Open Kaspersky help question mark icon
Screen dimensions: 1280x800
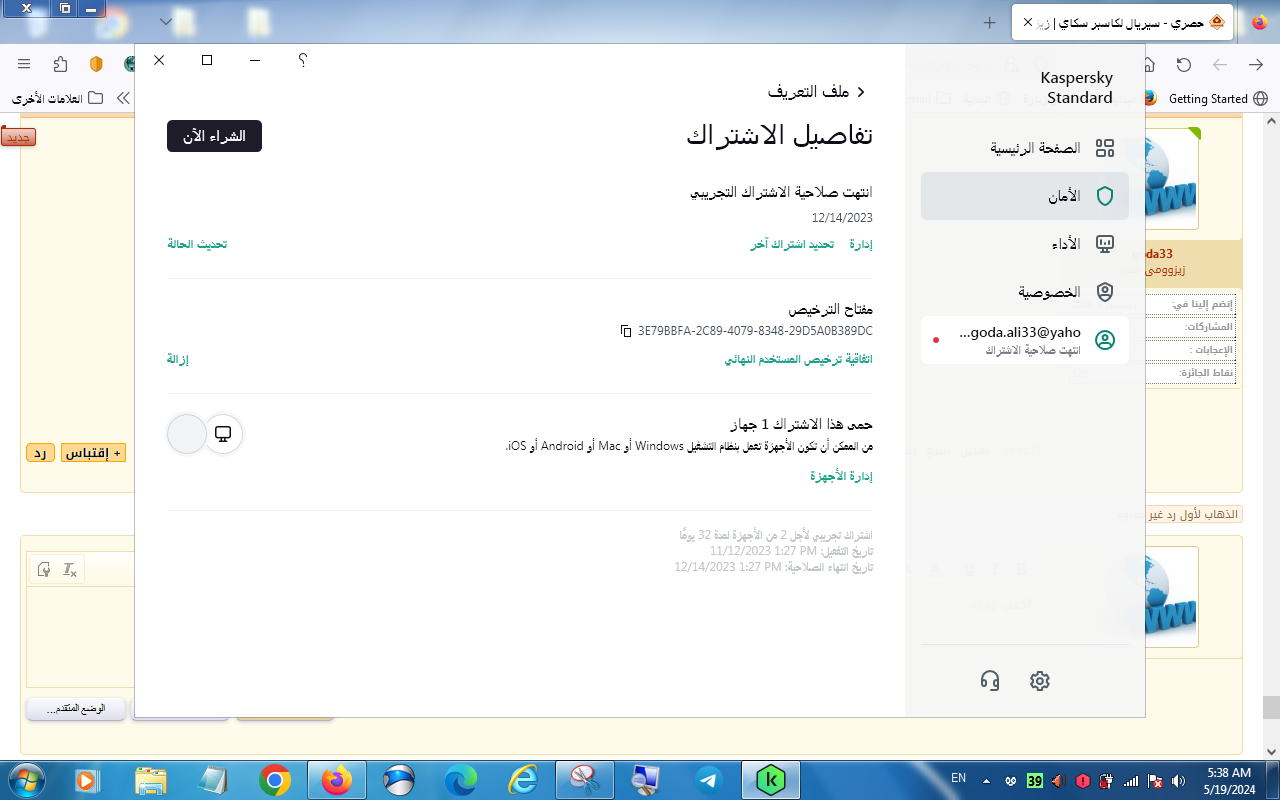(x=303, y=60)
